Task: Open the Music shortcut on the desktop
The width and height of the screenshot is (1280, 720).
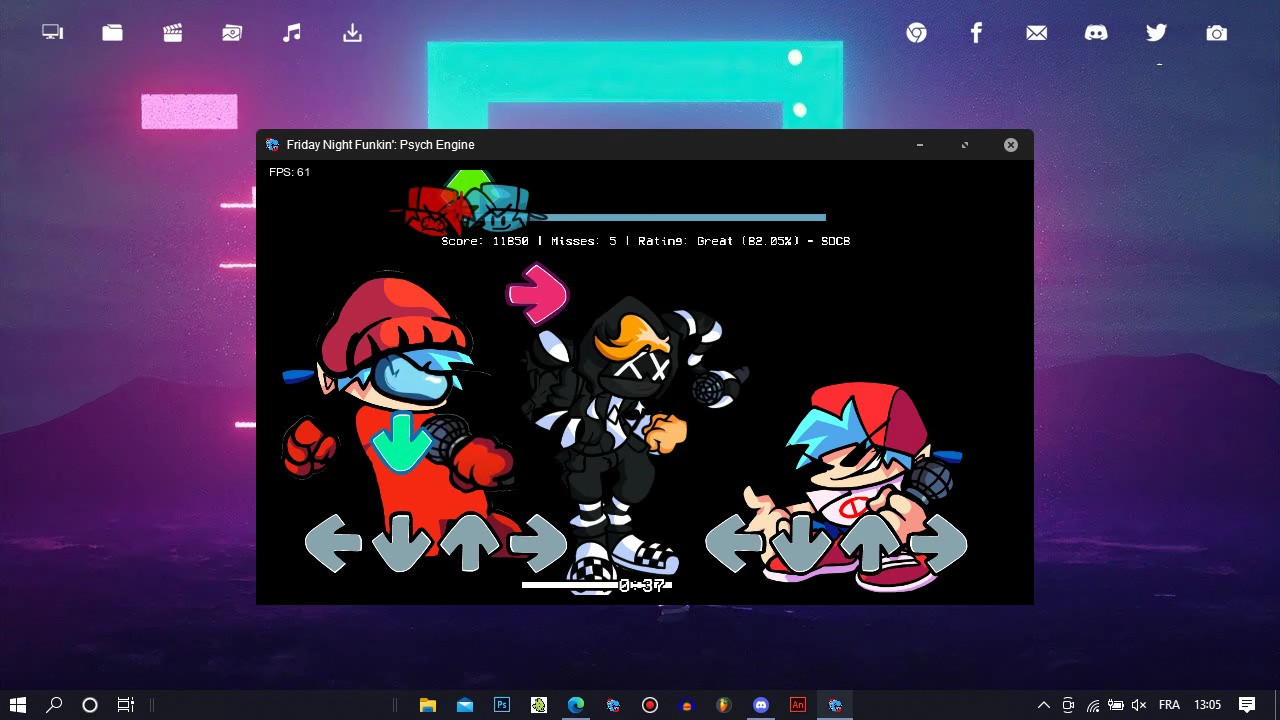Action: click(x=292, y=32)
